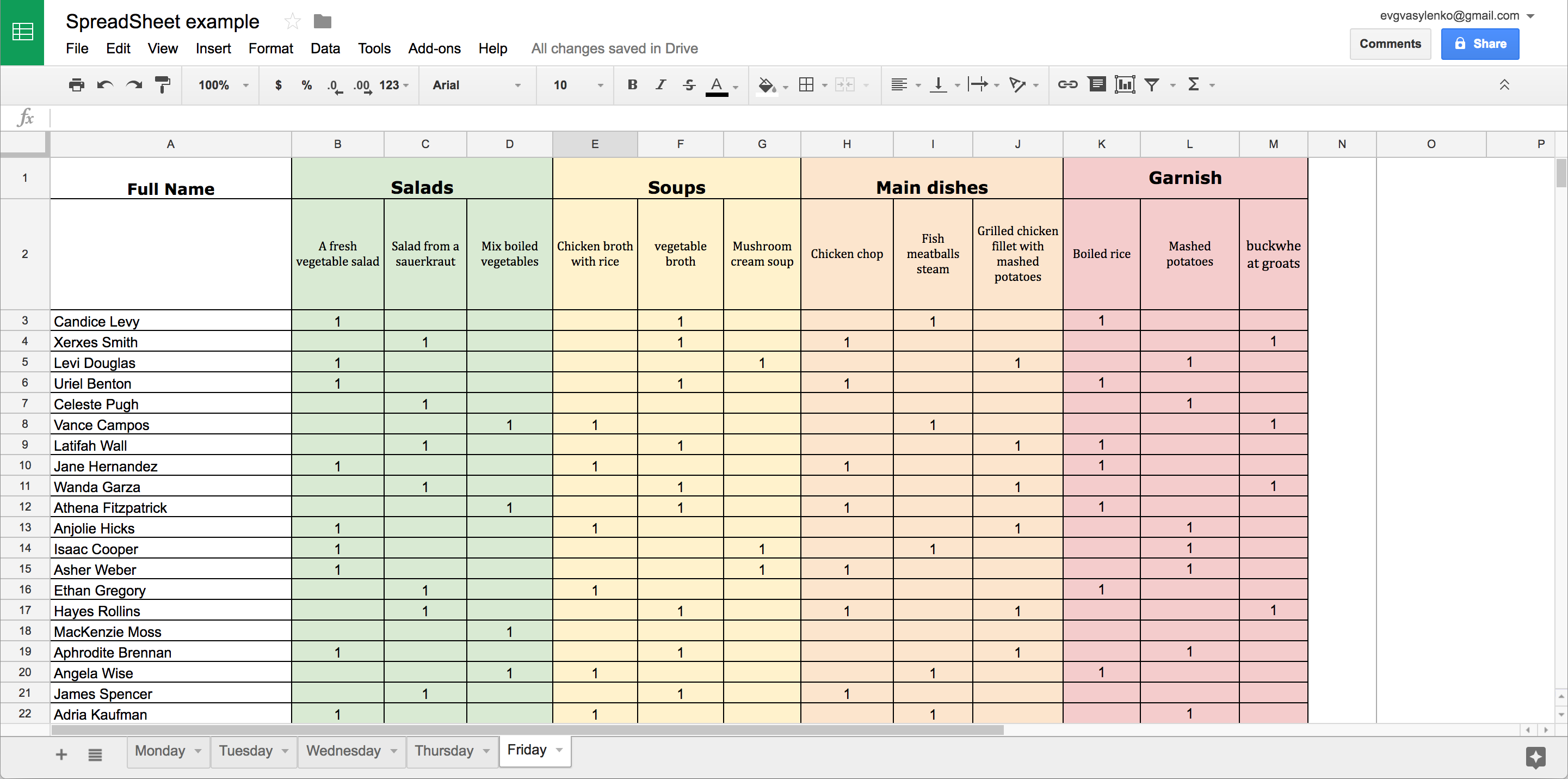The height and width of the screenshot is (779, 1568).
Task: Click the insert link icon
Action: pyautogui.click(x=1067, y=85)
